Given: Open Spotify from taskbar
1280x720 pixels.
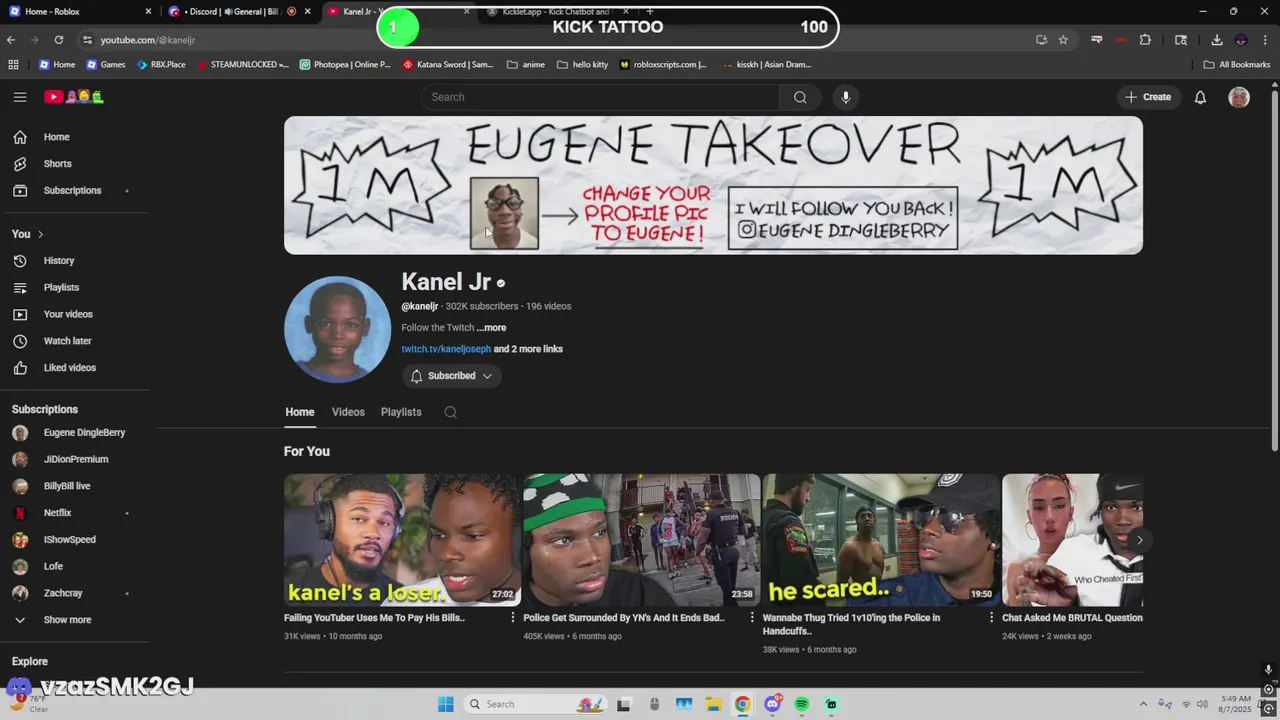Looking at the screenshot, I should click(x=802, y=704).
